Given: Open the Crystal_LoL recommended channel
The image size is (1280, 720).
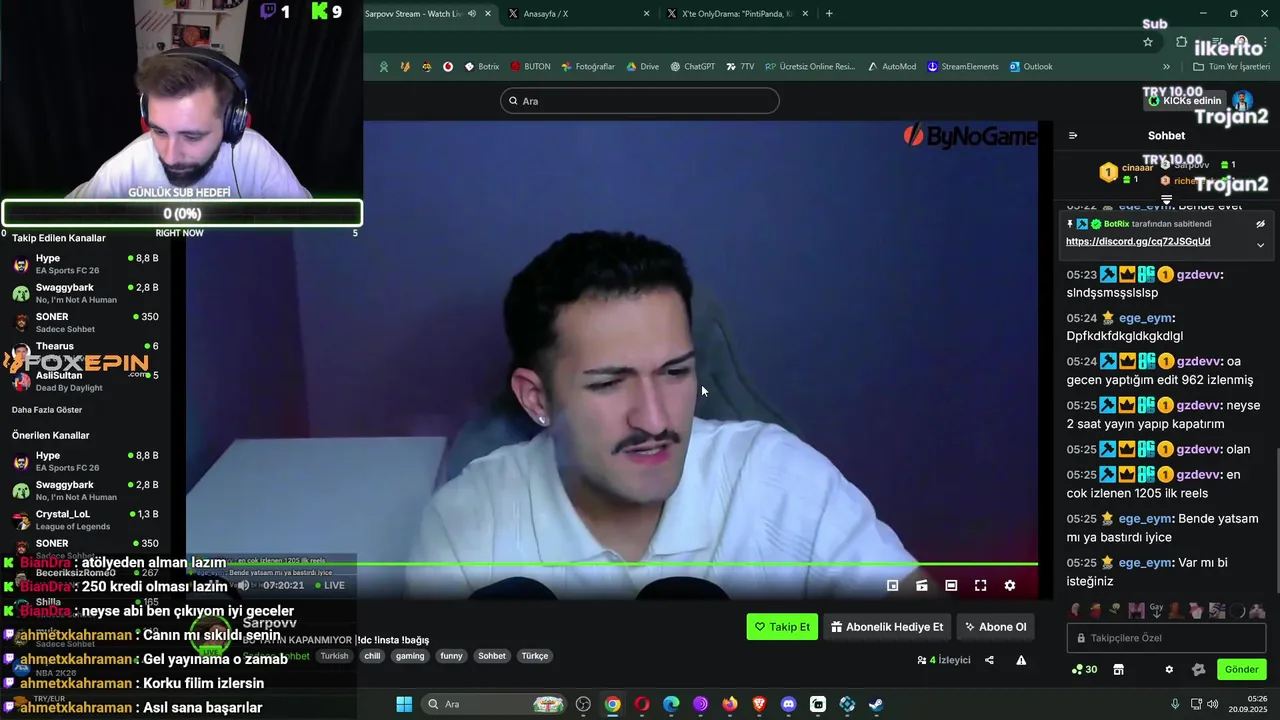Looking at the screenshot, I should click(85, 520).
